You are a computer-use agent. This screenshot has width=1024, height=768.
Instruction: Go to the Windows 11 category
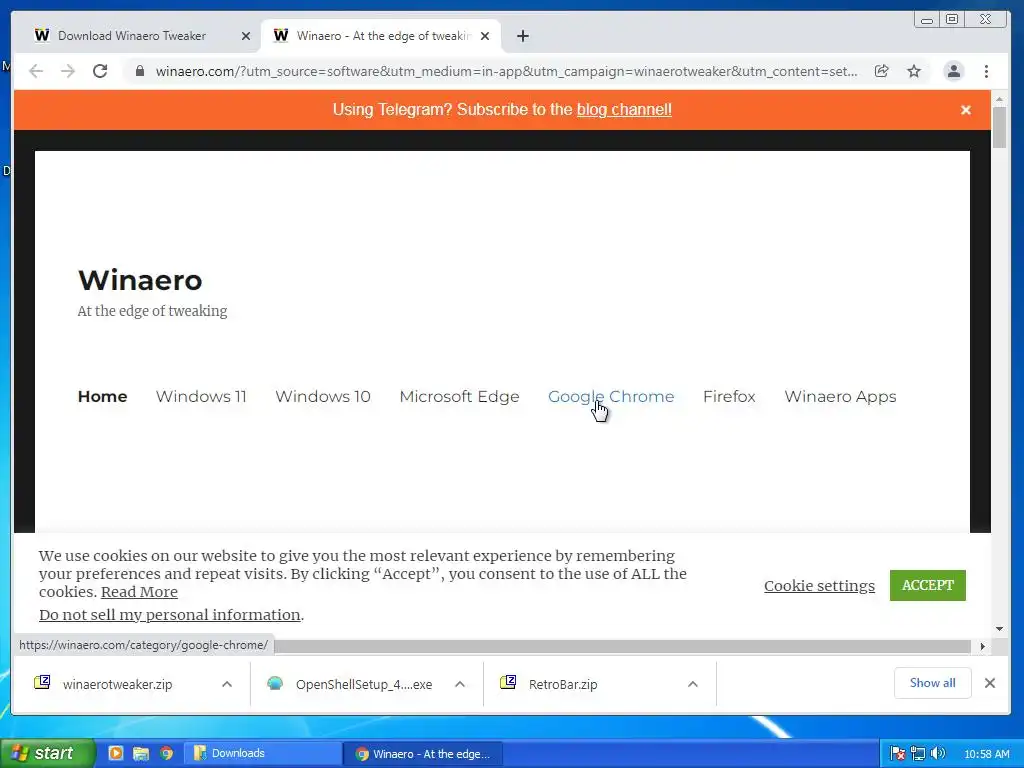[x=201, y=396]
